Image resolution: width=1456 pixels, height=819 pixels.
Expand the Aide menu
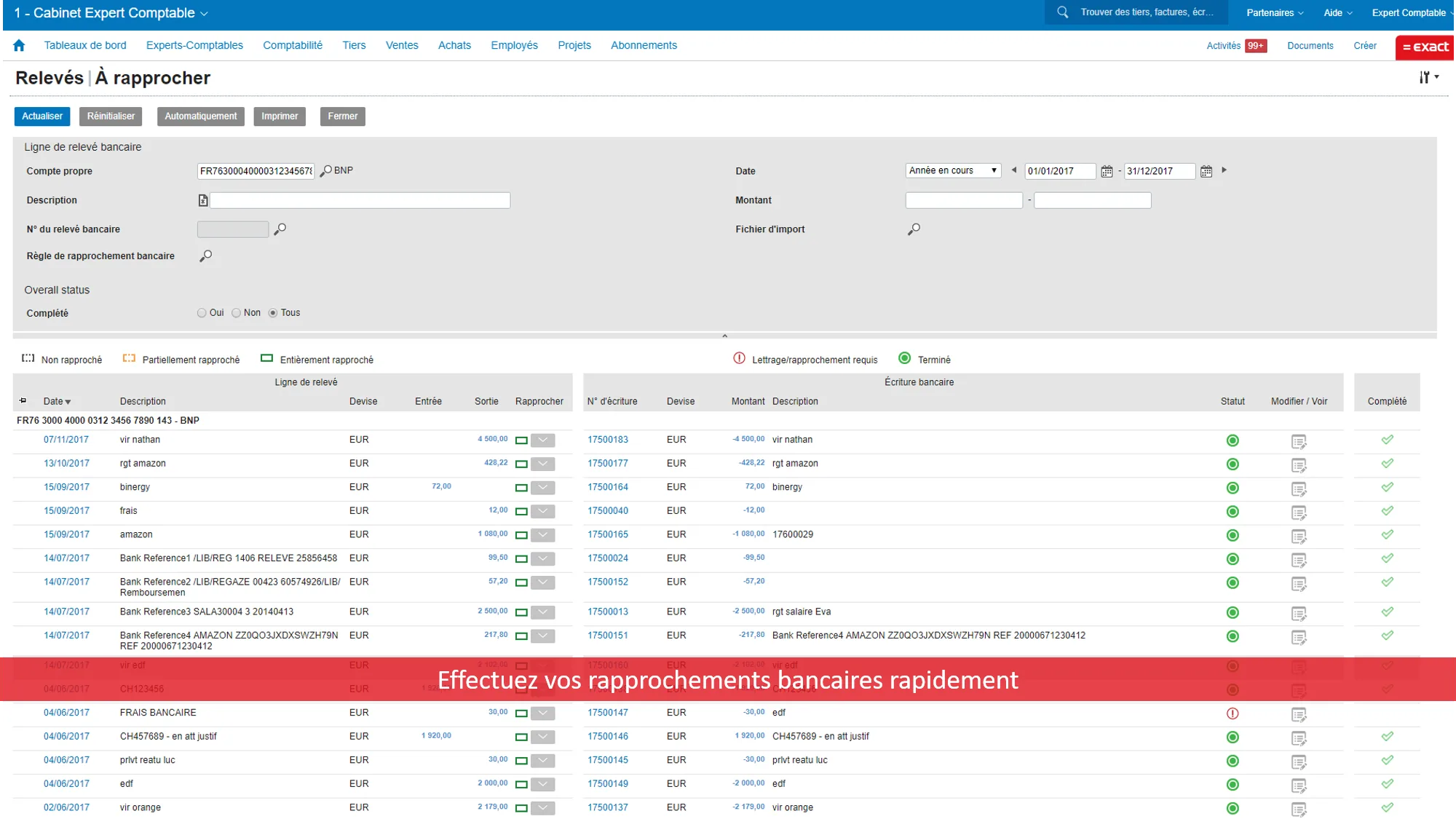(1338, 13)
